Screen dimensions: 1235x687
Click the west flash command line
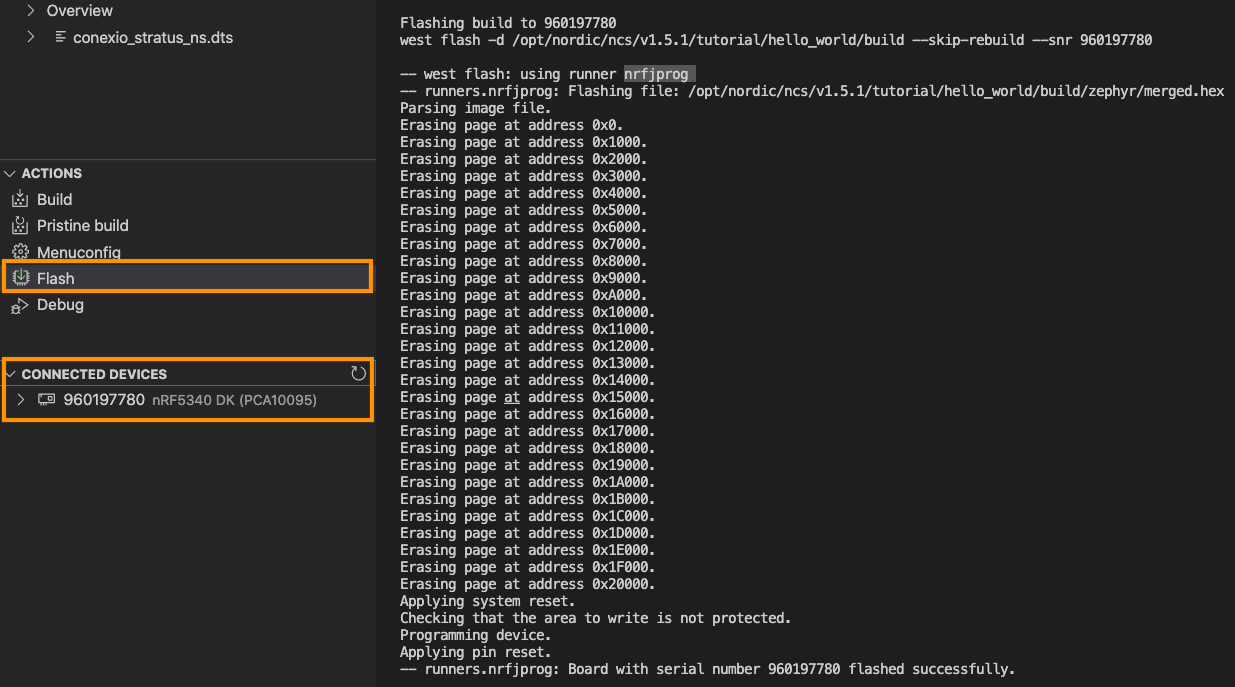click(x=775, y=40)
